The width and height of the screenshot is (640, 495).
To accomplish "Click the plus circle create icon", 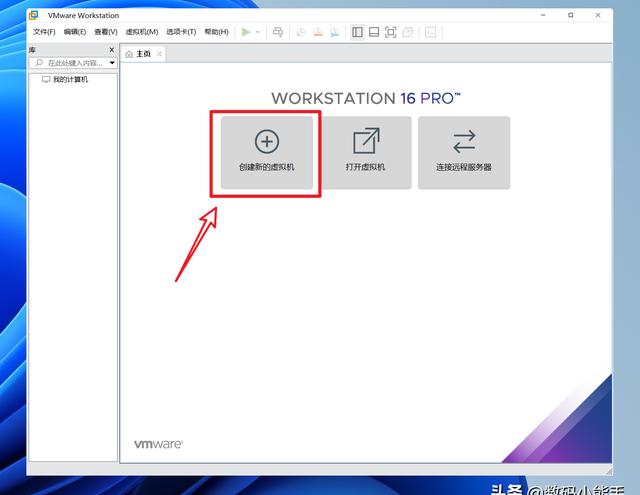I will coord(267,142).
